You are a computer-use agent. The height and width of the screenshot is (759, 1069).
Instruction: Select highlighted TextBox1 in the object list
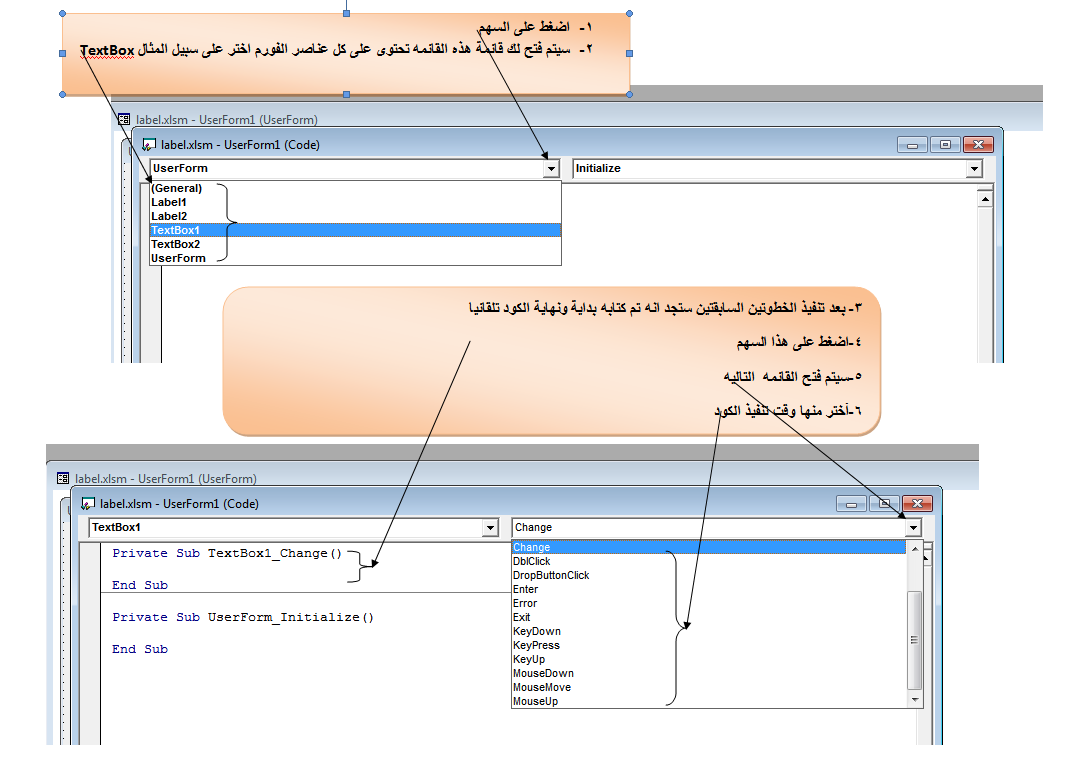(x=355, y=230)
